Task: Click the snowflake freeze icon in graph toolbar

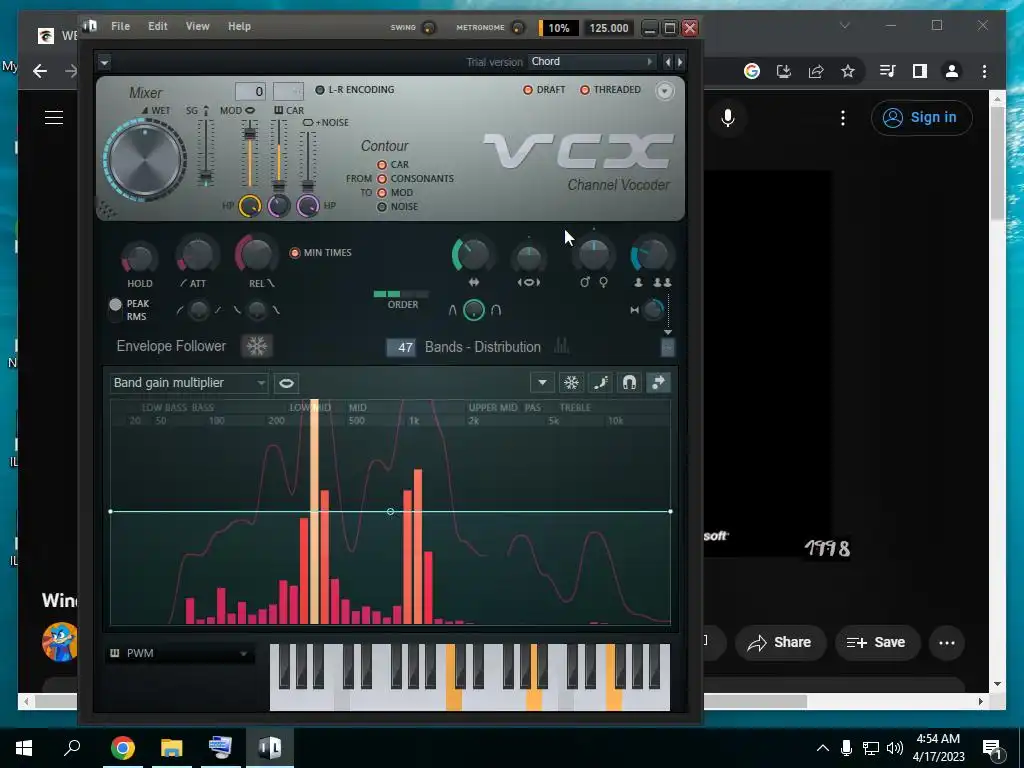Action: (571, 383)
